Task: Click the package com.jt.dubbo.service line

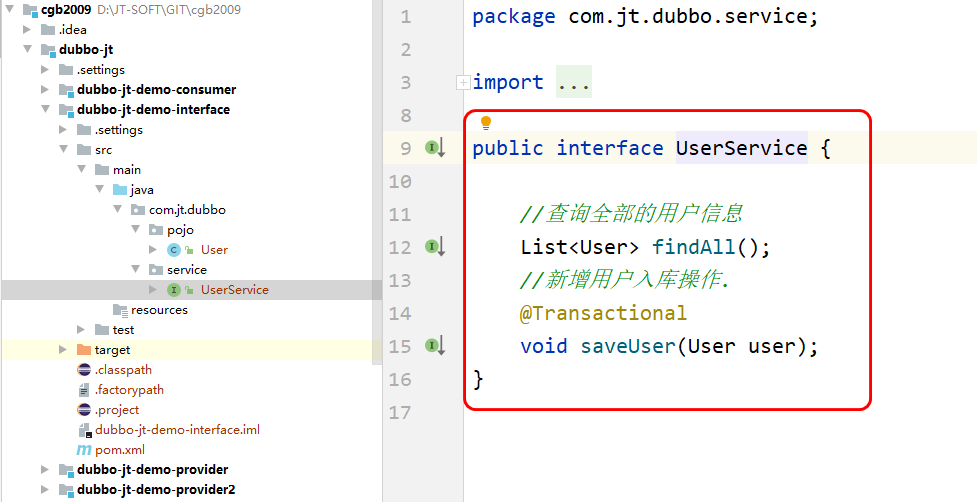Action: [x=645, y=16]
